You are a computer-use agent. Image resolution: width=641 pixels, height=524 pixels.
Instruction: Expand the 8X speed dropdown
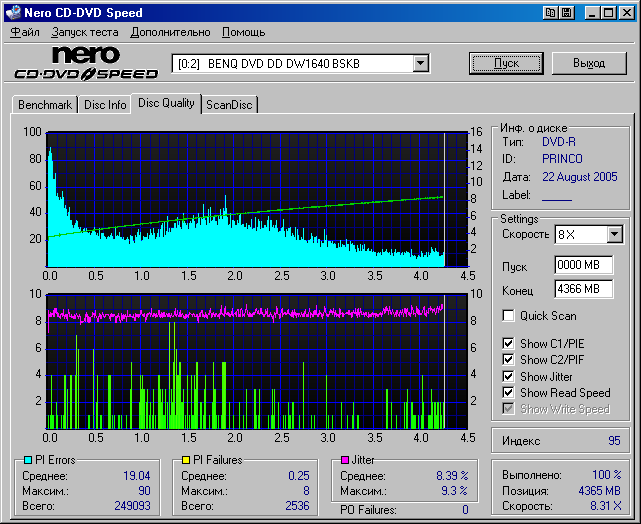coord(614,234)
